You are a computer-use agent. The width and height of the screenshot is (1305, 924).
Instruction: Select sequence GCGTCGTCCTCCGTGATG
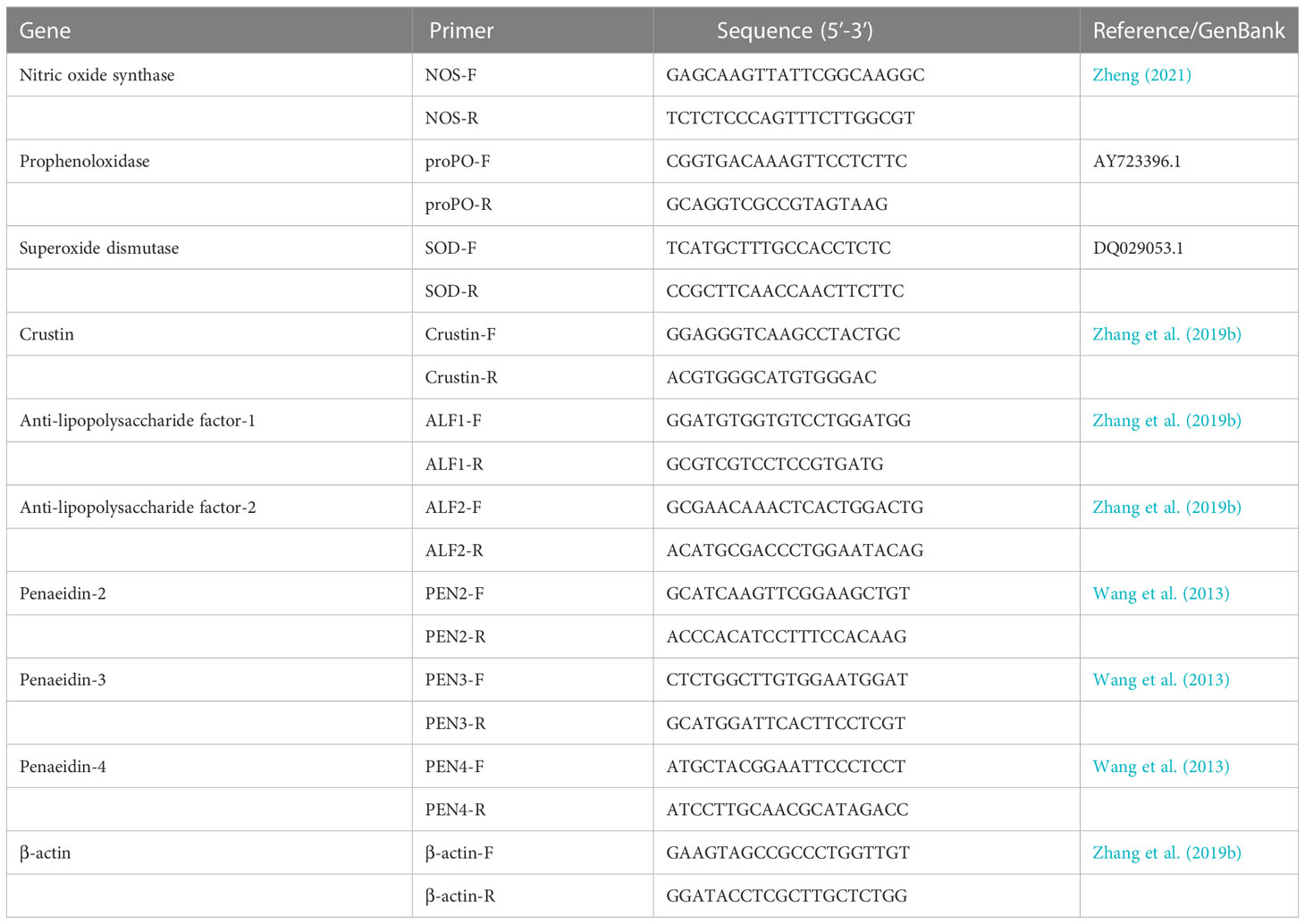775,465
